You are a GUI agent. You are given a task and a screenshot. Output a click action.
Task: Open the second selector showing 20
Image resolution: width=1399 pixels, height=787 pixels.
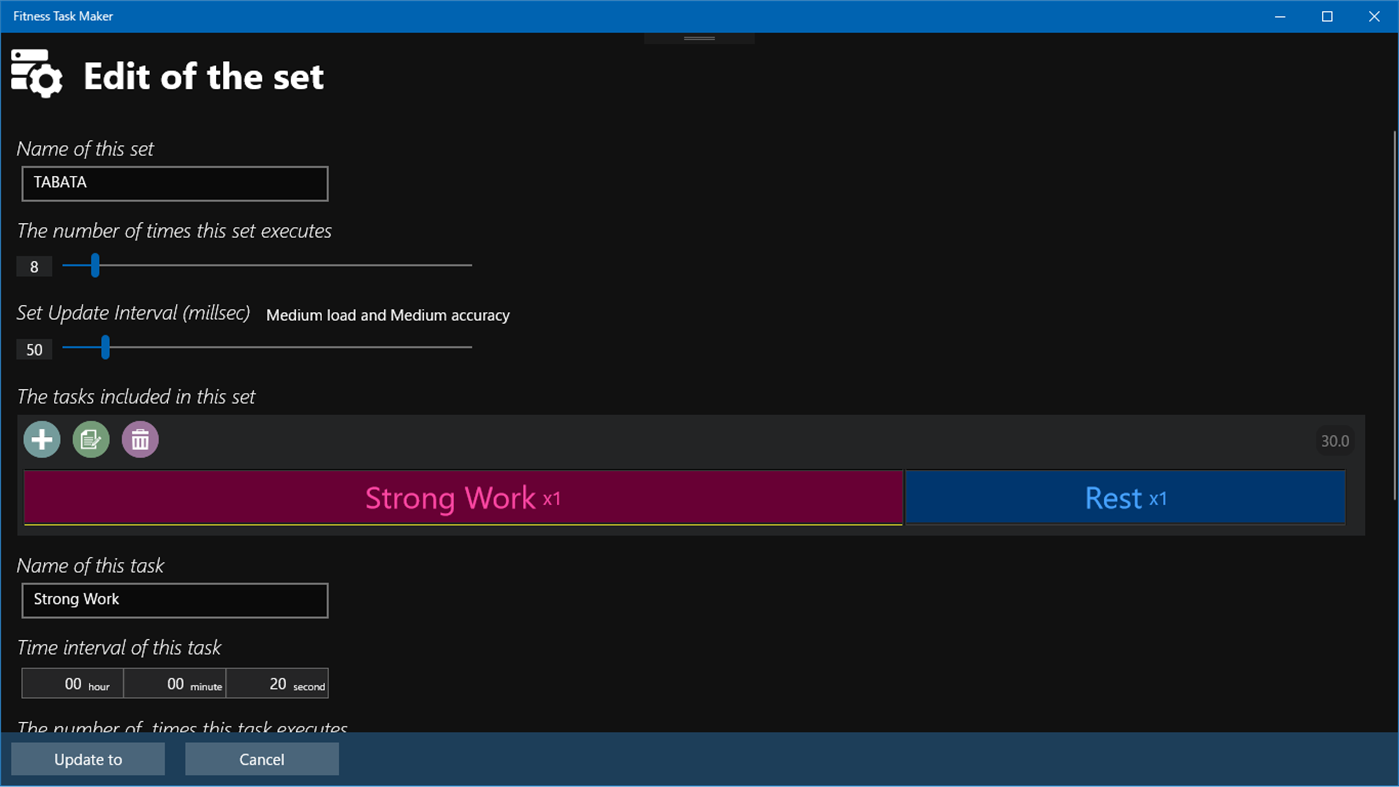click(x=277, y=683)
